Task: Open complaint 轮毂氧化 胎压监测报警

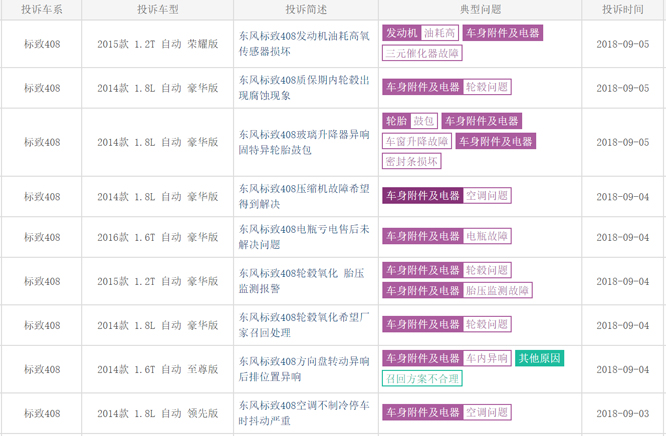Action: (x=302, y=281)
